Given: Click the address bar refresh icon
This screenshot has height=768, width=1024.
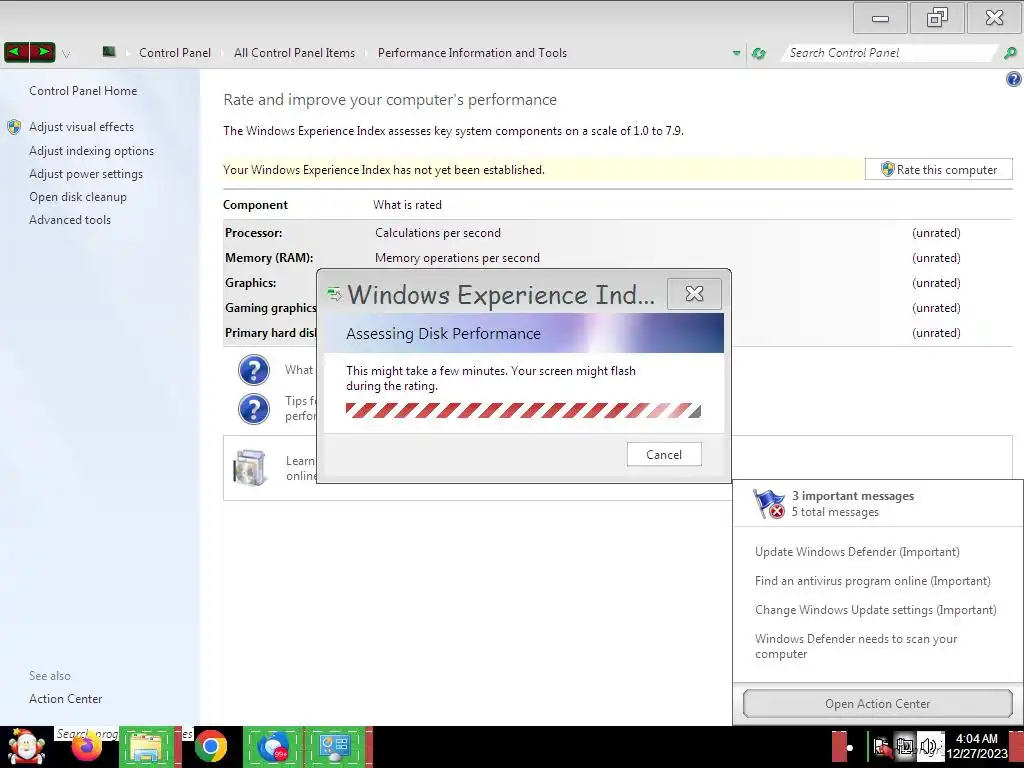Looking at the screenshot, I should 758,53.
